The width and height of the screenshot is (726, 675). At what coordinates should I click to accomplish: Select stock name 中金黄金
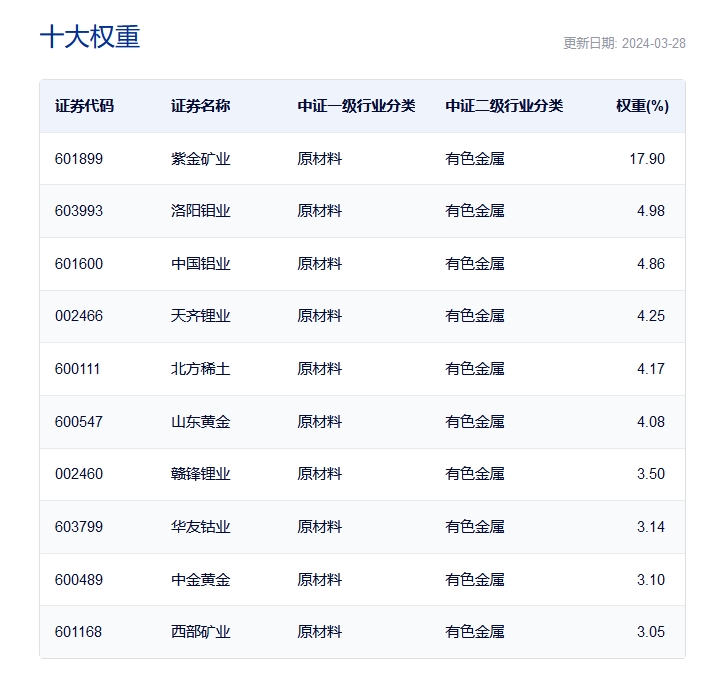click(x=200, y=580)
